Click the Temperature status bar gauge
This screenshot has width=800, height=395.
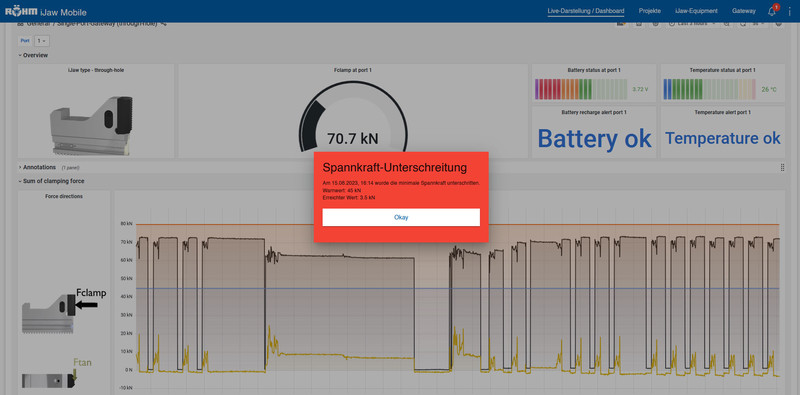(709, 89)
